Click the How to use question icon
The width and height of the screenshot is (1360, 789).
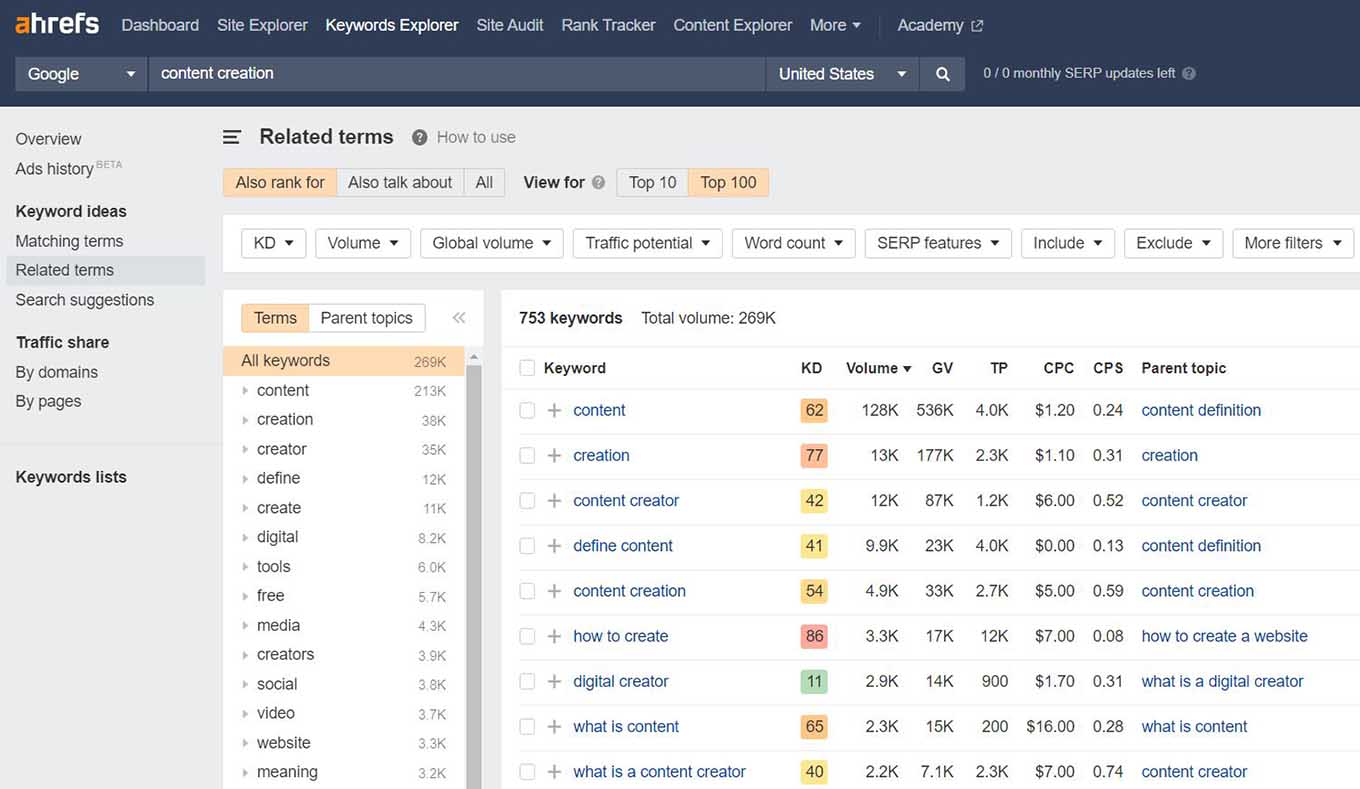click(x=420, y=137)
